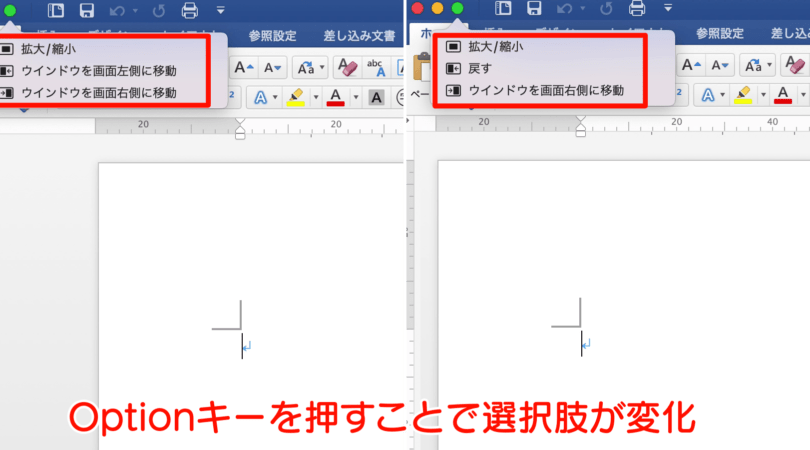
Task: Apply text effects A in right window
Action: click(708, 95)
